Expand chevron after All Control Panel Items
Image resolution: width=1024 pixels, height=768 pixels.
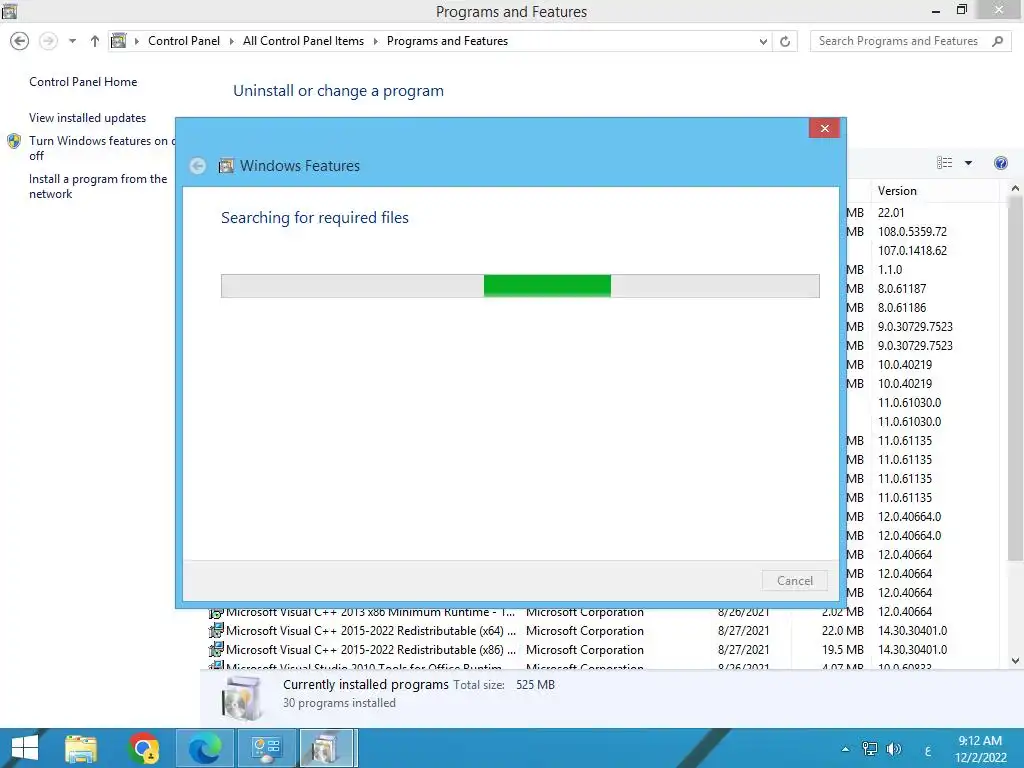(x=376, y=41)
